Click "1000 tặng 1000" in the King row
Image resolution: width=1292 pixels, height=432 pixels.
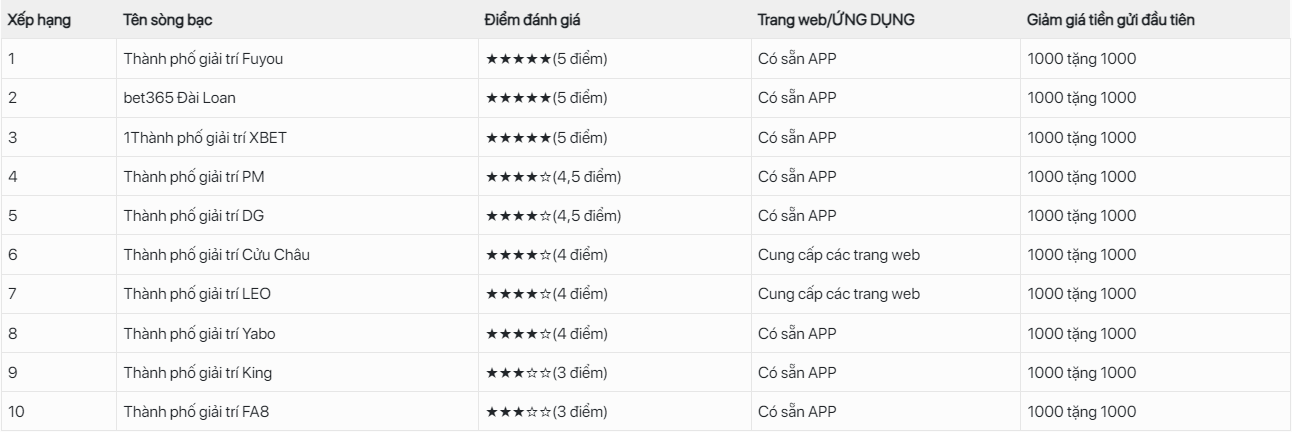coord(1081,372)
